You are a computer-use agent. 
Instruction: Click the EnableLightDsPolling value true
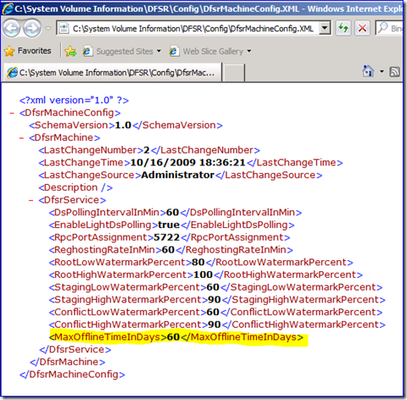tap(169, 225)
